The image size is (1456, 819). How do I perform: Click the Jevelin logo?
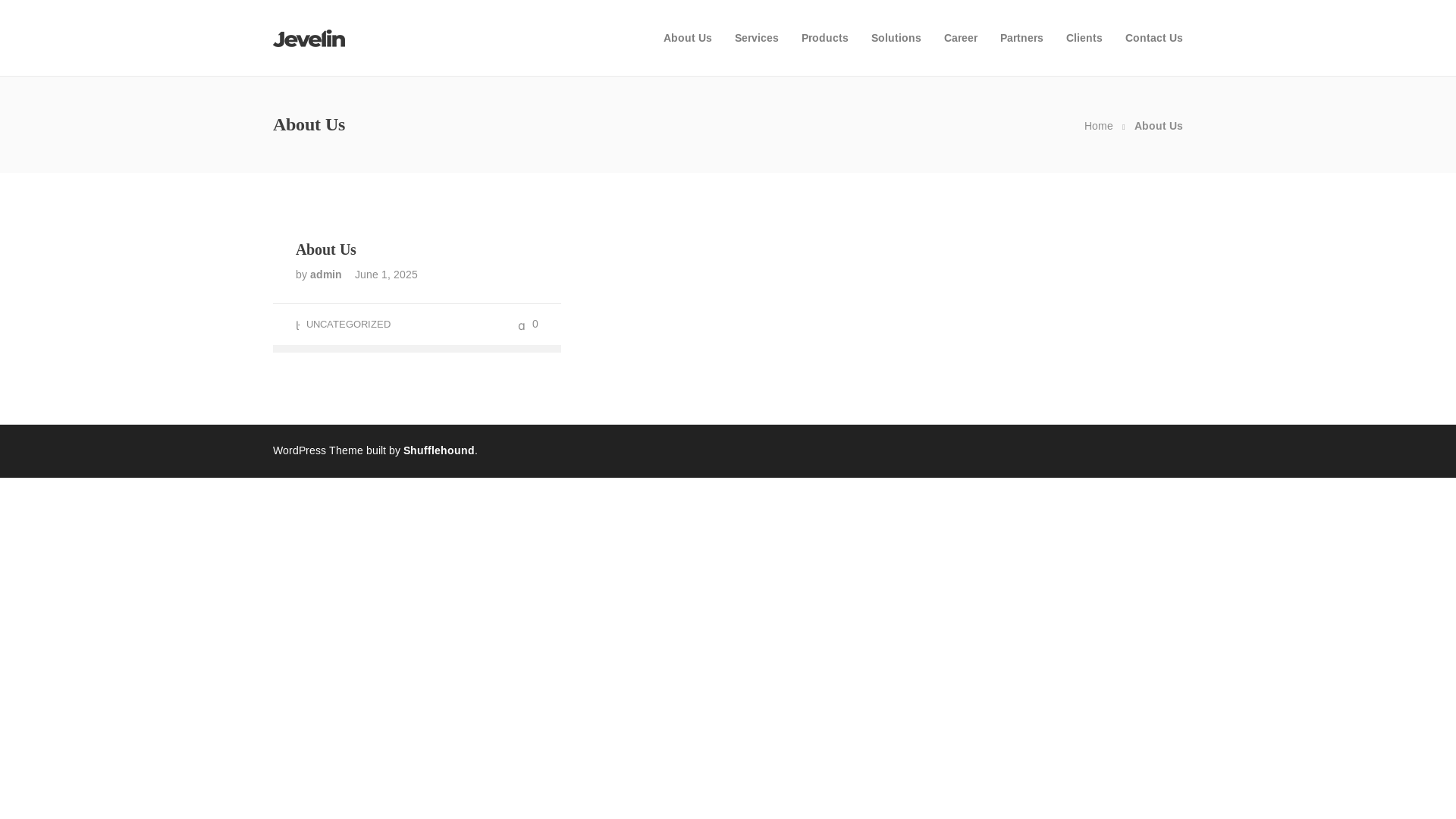pos(309,38)
